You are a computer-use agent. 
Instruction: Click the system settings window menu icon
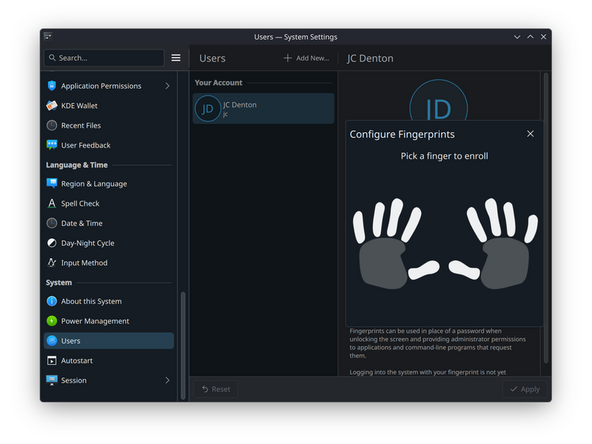(x=48, y=36)
